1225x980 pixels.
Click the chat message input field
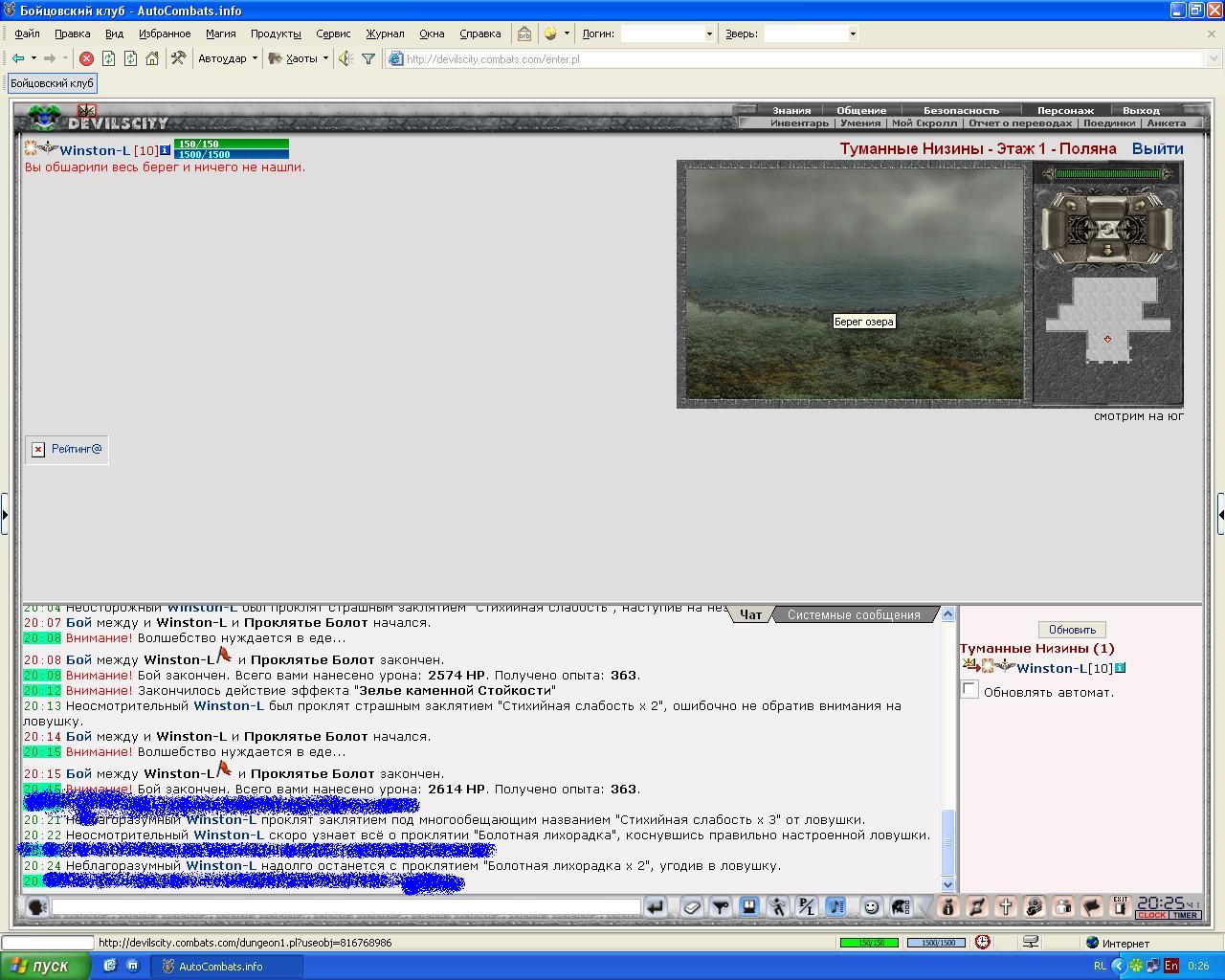pos(345,906)
